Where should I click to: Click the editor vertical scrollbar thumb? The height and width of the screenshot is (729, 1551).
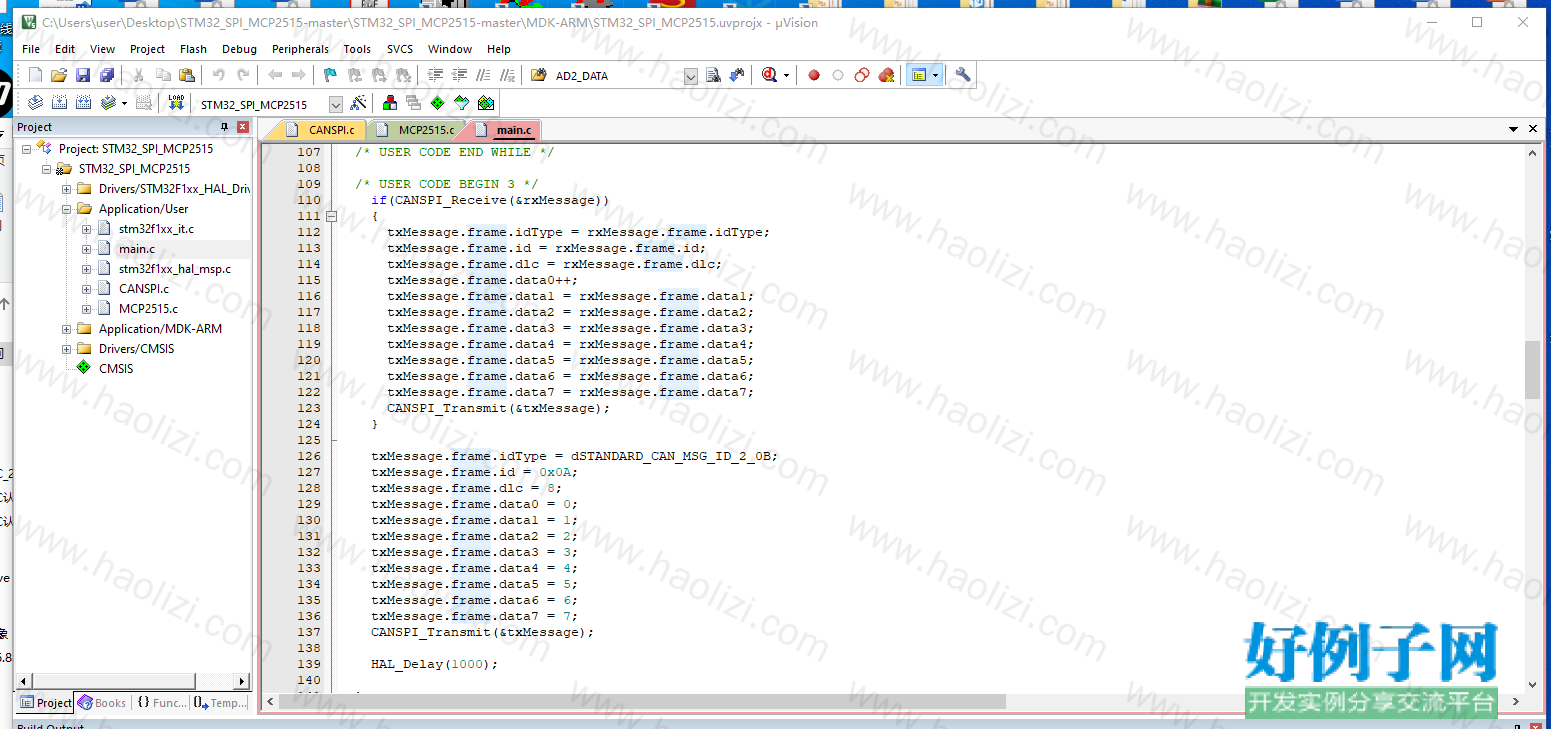1532,369
